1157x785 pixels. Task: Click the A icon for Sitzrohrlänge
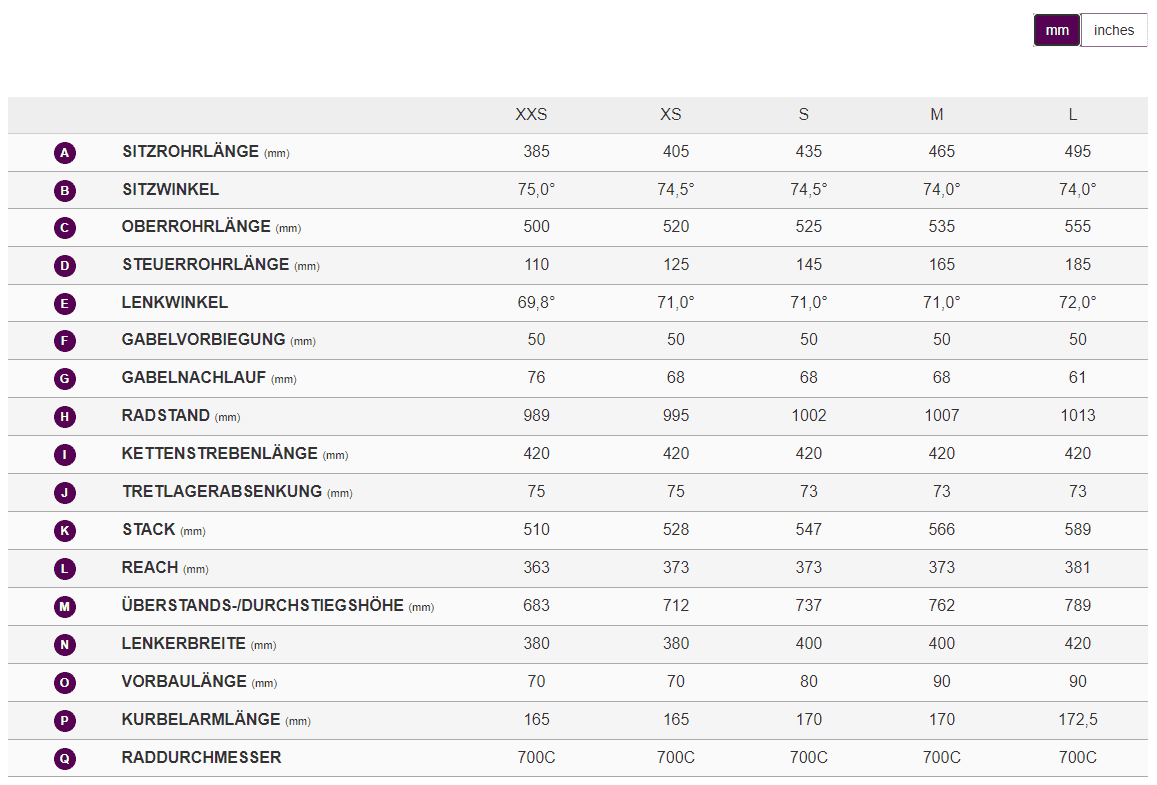pos(65,153)
